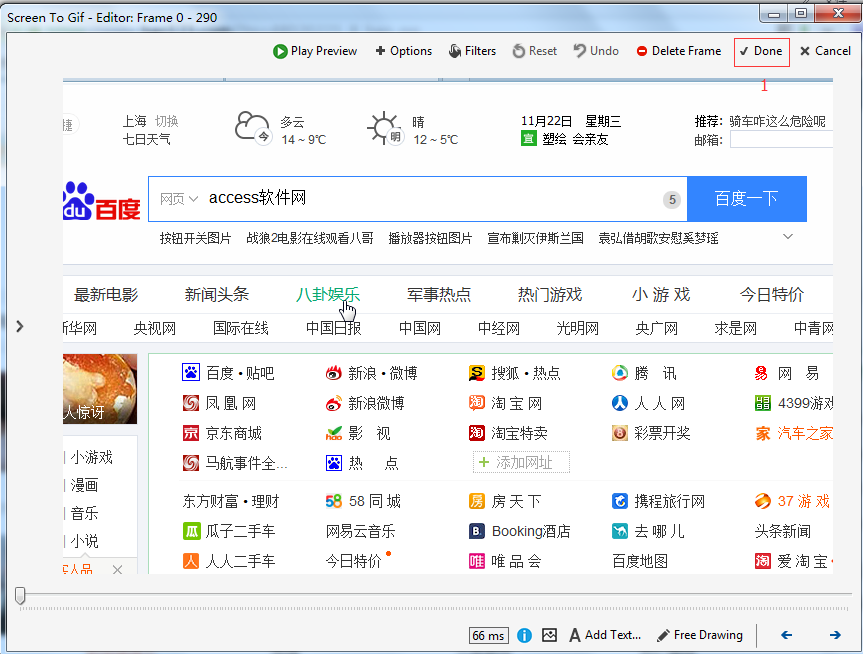Click the 58同城 icon
The width and height of the screenshot is (863, 654).
click(334, 501)
